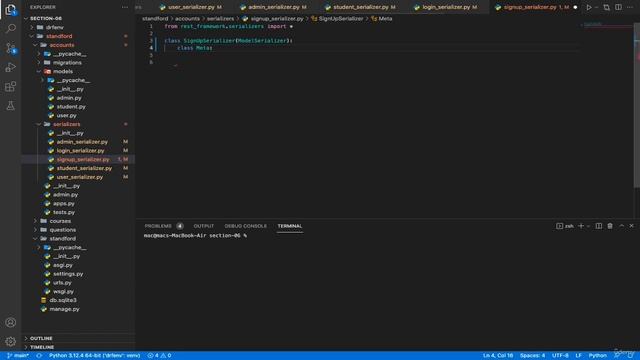Add a new terminal with plus icon
This screenshot has height=360, width=640.
581,226
